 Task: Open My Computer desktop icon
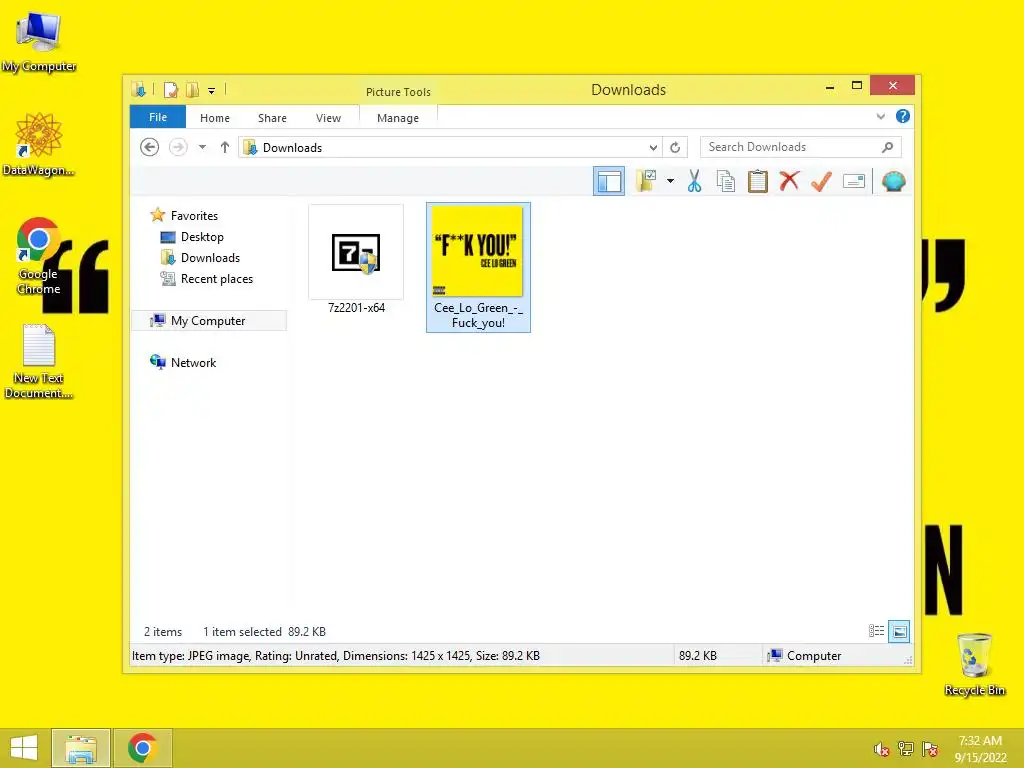(39, 41)
